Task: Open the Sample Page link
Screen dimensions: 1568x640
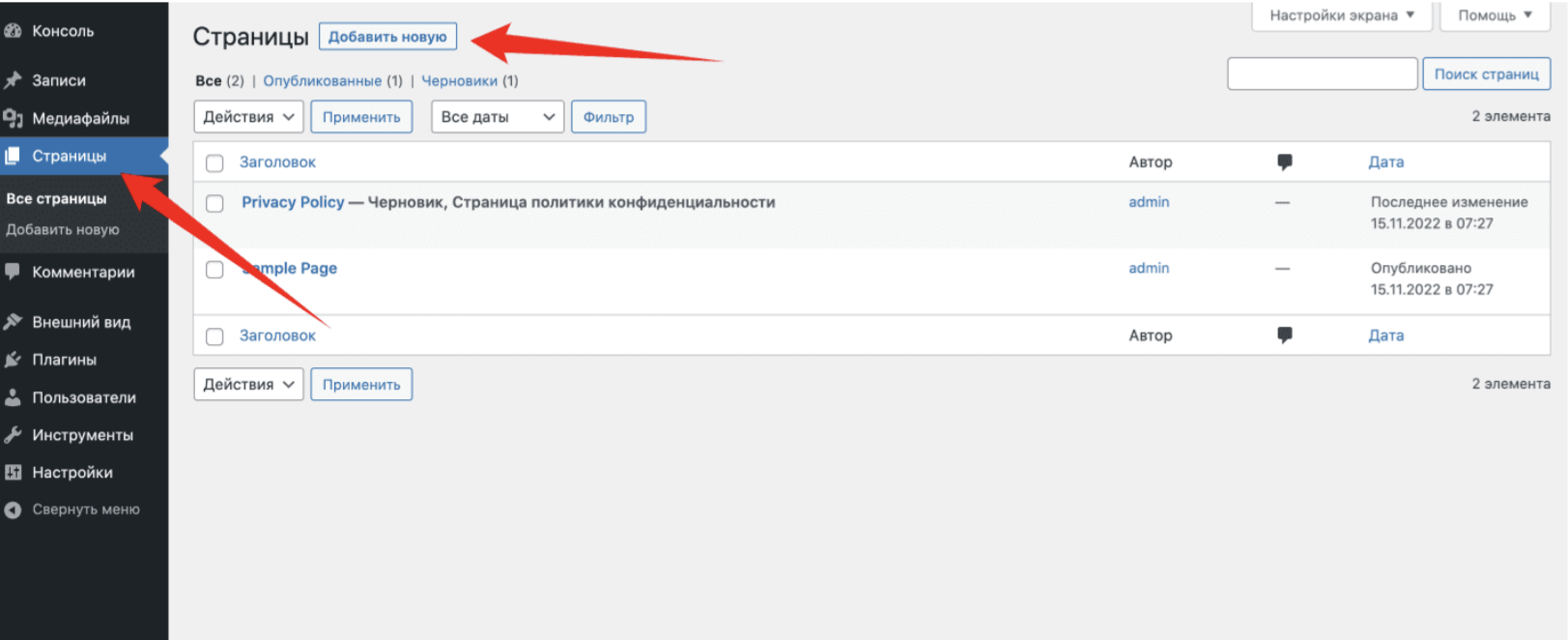Action: (290, 268)
